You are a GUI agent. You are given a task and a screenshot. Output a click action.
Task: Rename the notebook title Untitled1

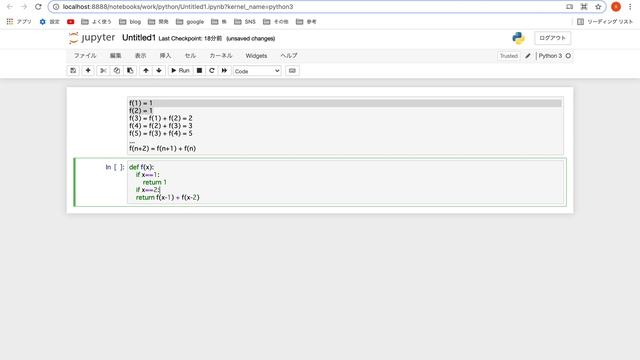[x=139, y=38]
